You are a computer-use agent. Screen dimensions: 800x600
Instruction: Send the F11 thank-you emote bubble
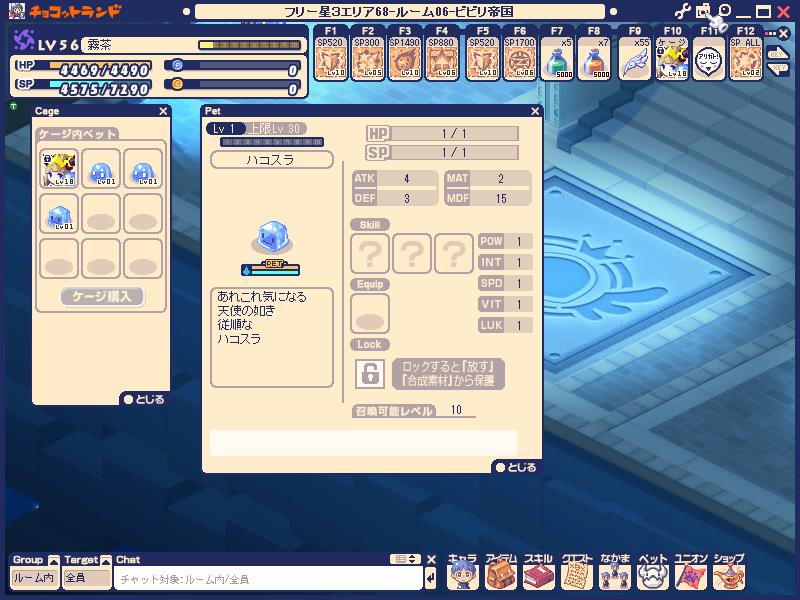(709, 58)
